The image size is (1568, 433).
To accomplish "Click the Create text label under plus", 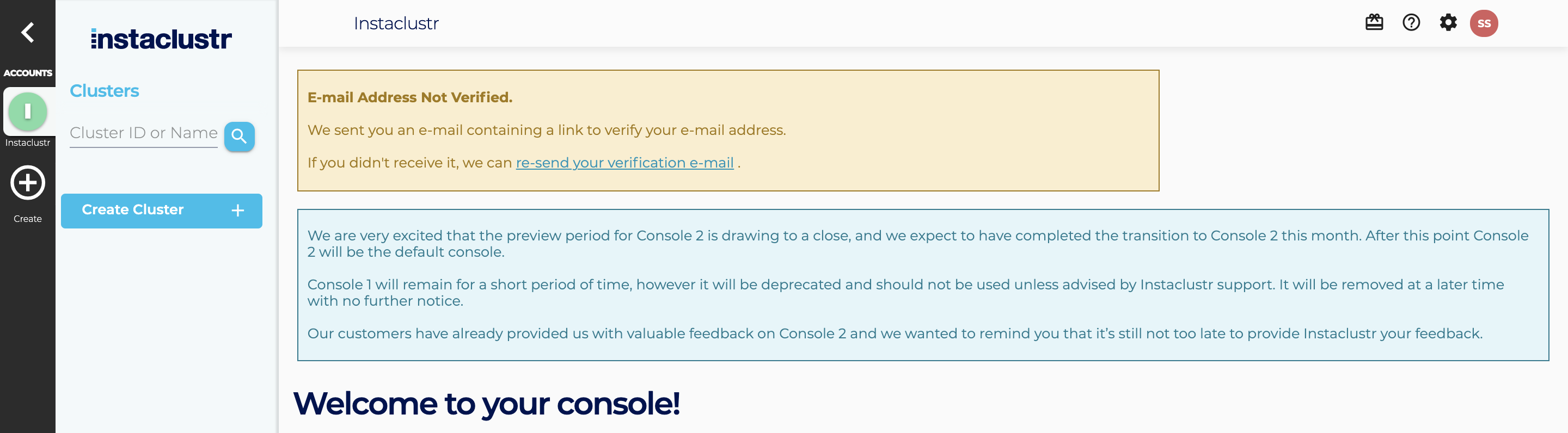I will click(x=27, y=219).
